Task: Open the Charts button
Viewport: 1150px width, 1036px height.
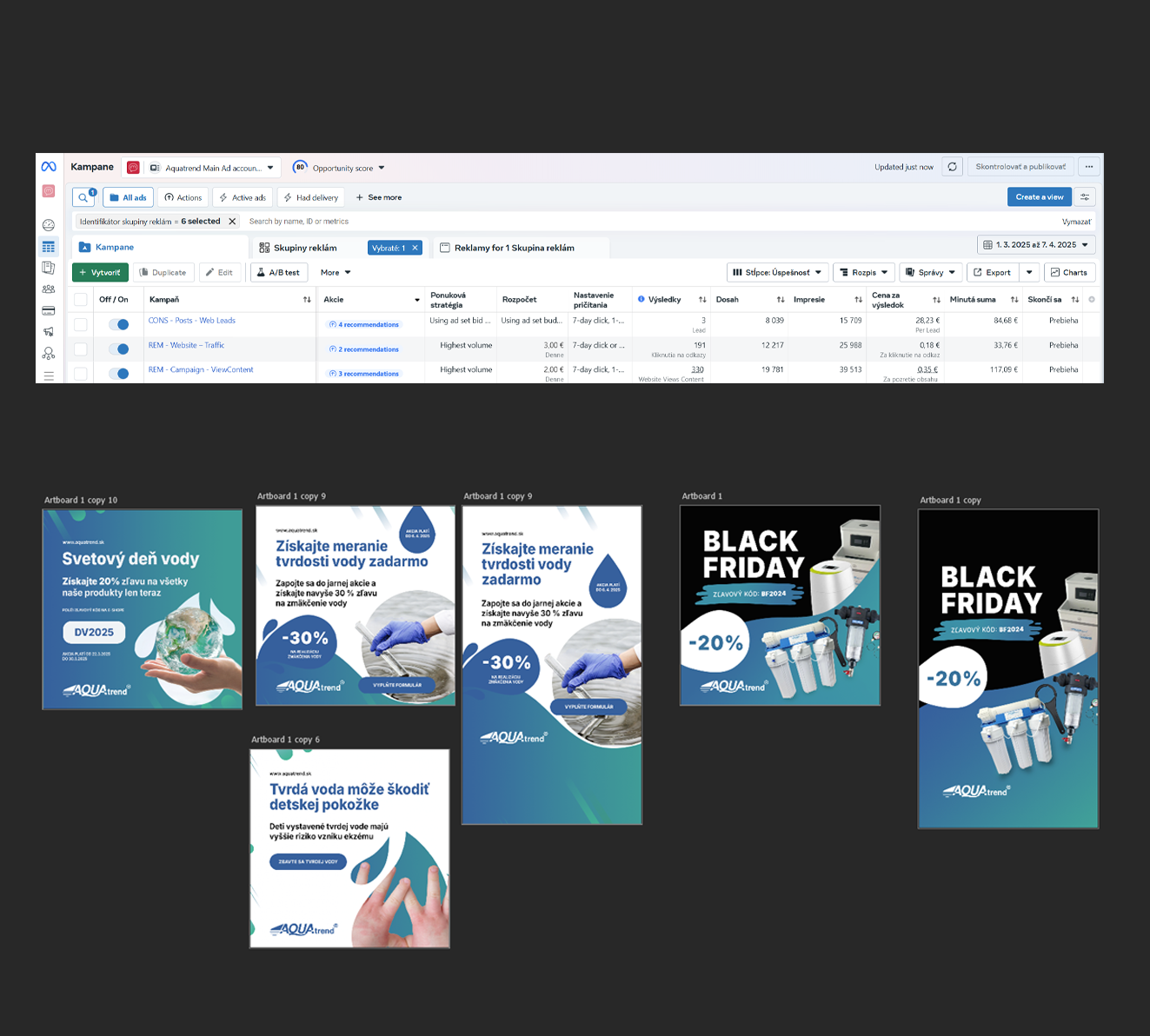Action: 1069,273
